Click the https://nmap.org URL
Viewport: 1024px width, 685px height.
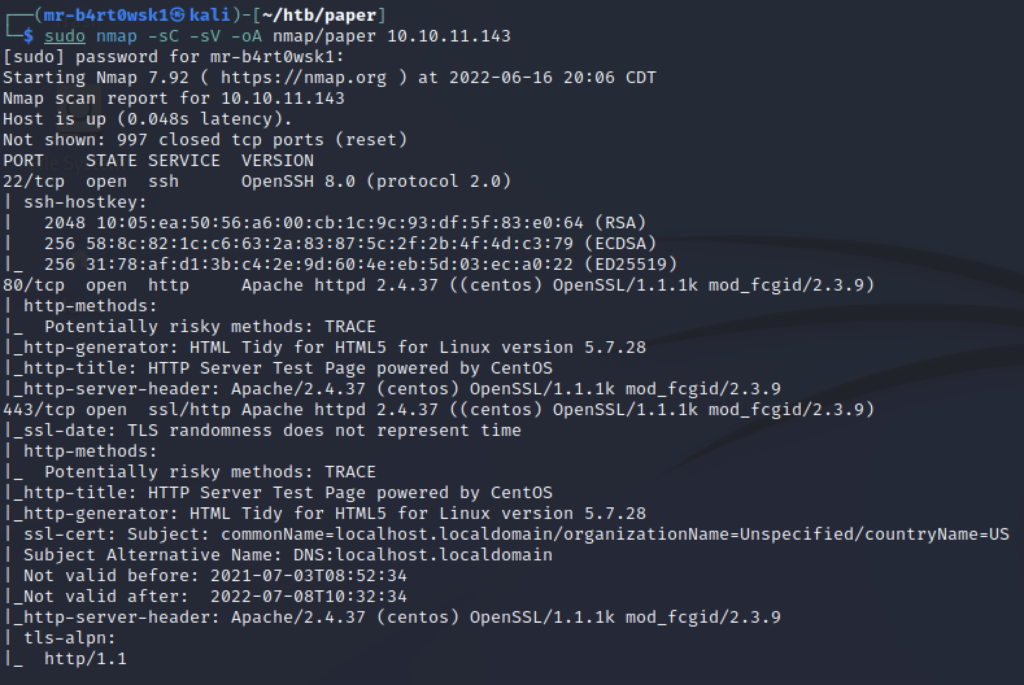coord(304,78)
